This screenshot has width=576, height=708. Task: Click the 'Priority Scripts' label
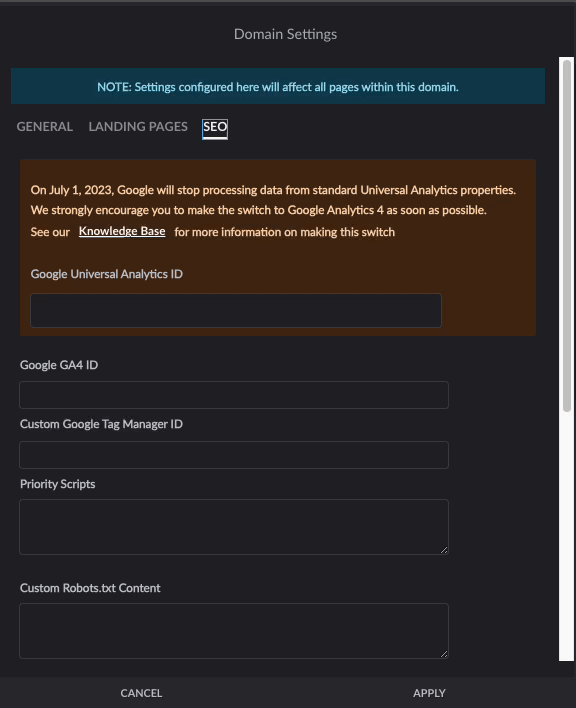coord(58,484)
